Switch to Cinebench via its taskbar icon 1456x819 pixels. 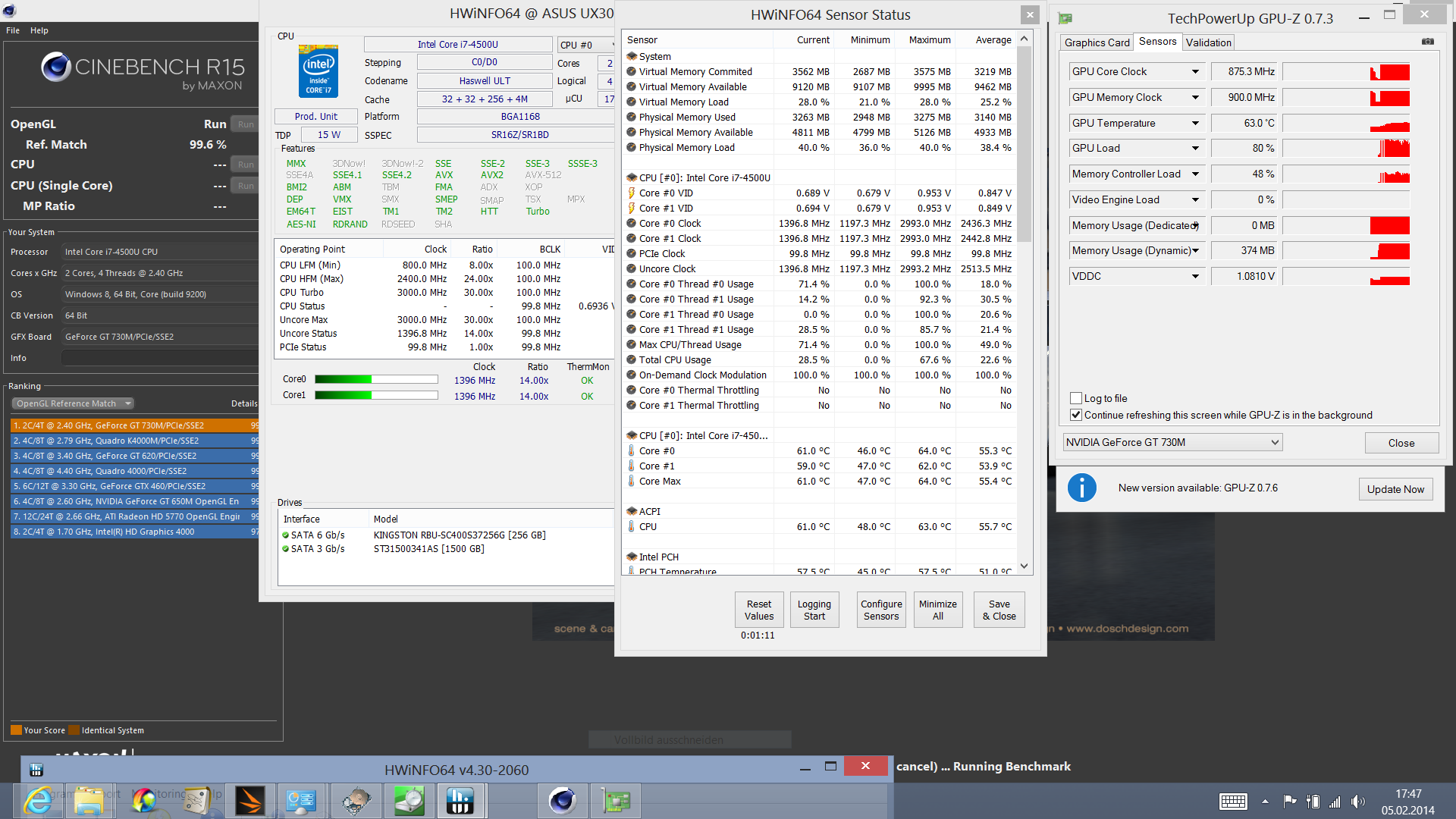(562, 801)
